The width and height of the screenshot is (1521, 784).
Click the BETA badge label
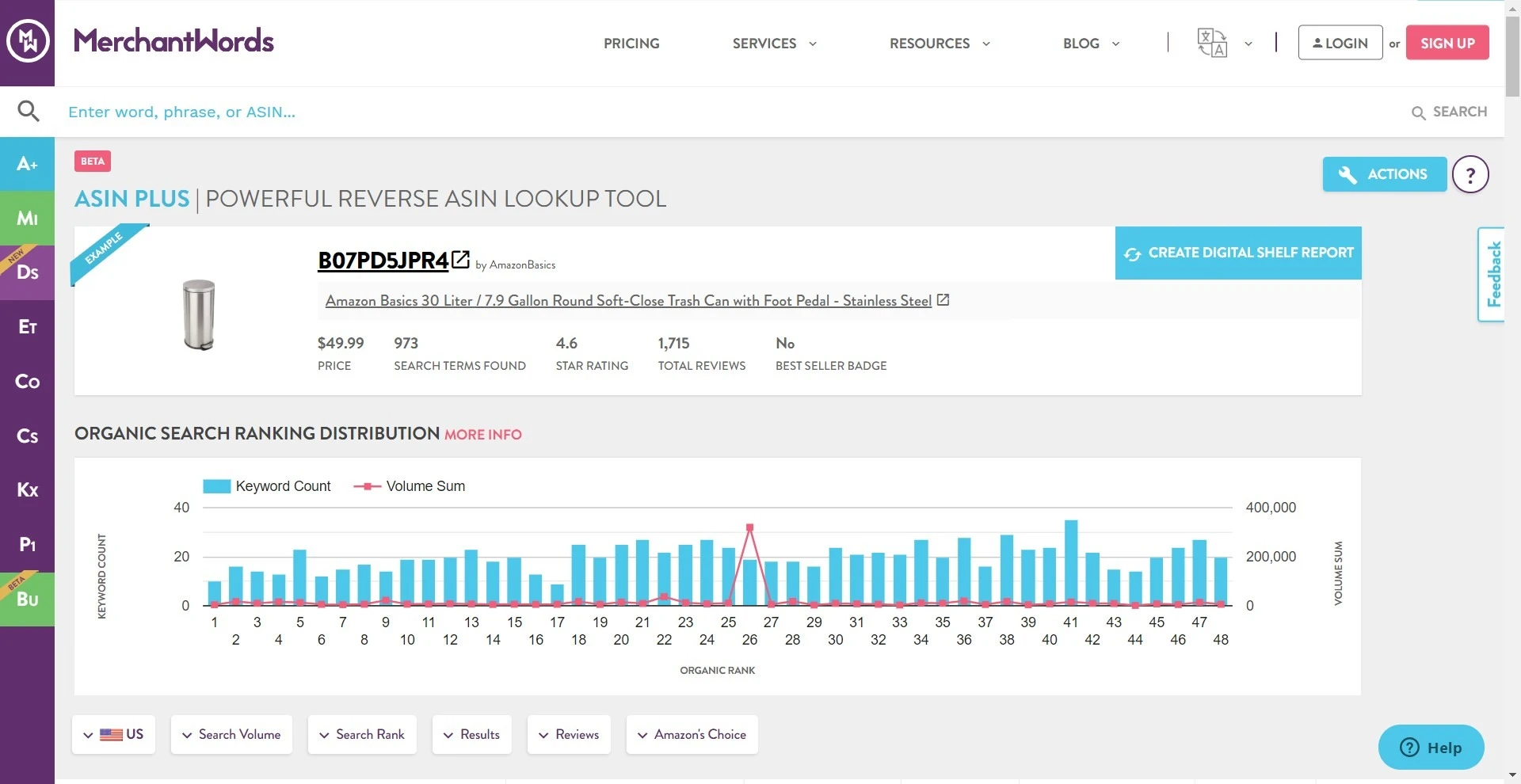[x=93, y=161]
